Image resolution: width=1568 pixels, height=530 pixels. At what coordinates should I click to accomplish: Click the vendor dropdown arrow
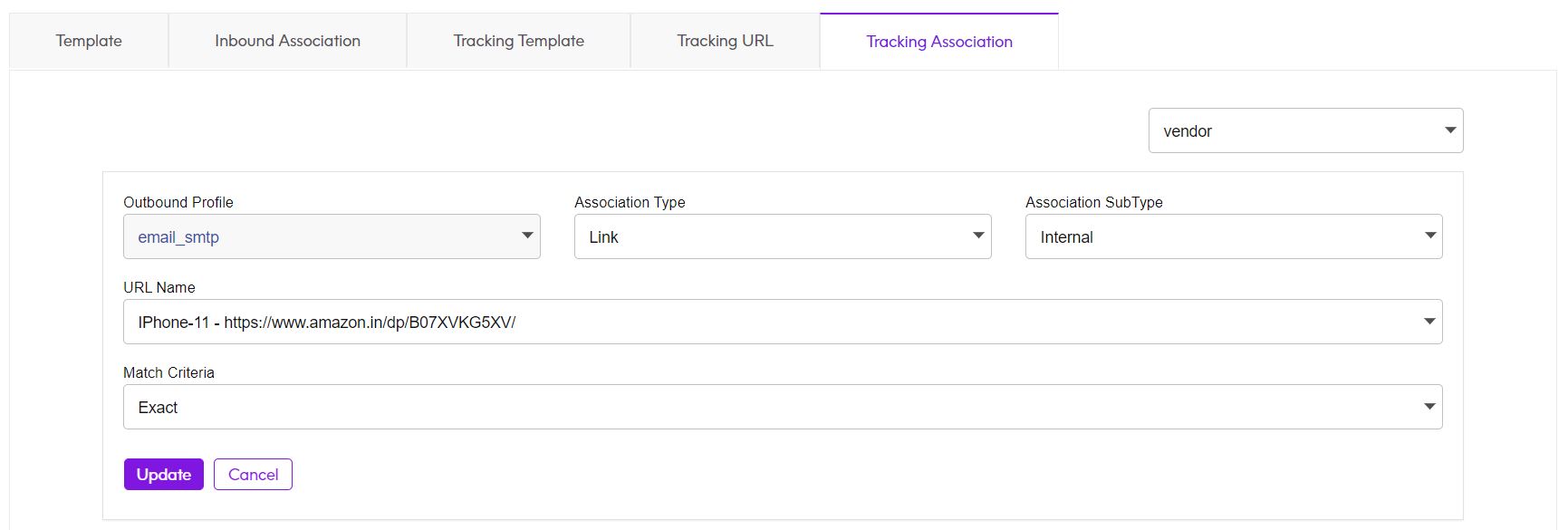tap(1449, 130)
